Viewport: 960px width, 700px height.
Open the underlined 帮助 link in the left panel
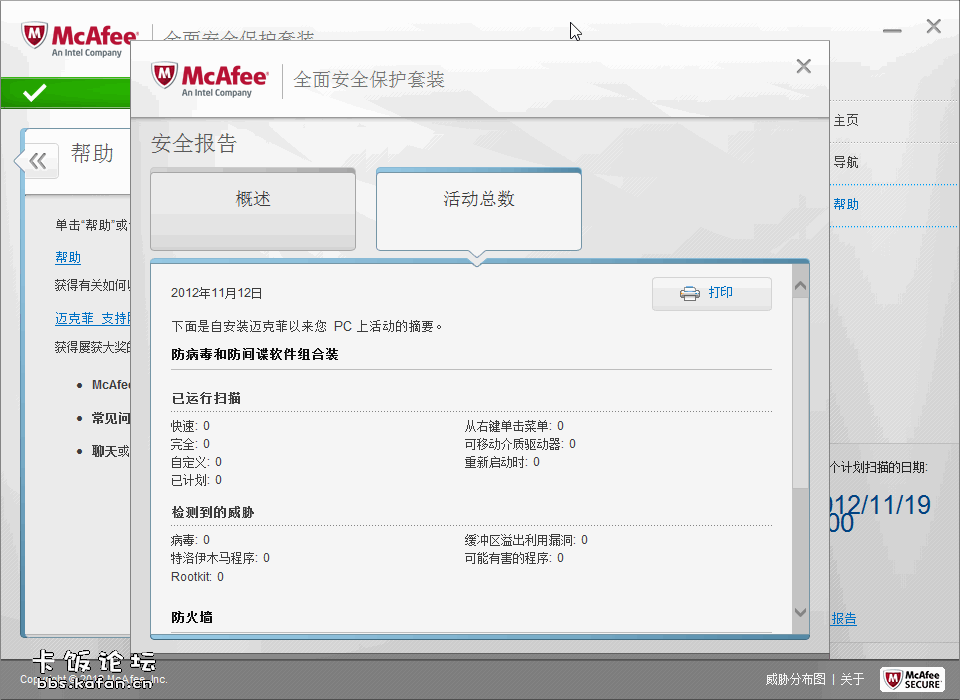[68, 257]
